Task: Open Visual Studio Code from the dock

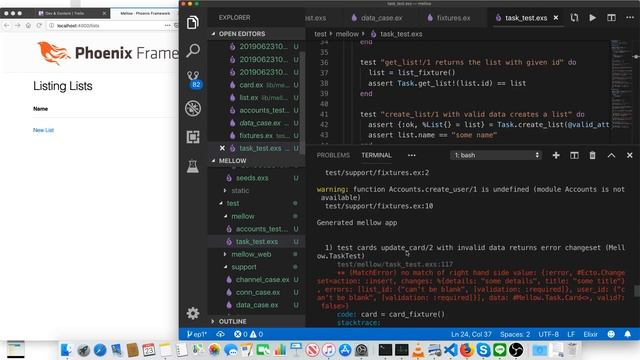Action: point(451,350)
